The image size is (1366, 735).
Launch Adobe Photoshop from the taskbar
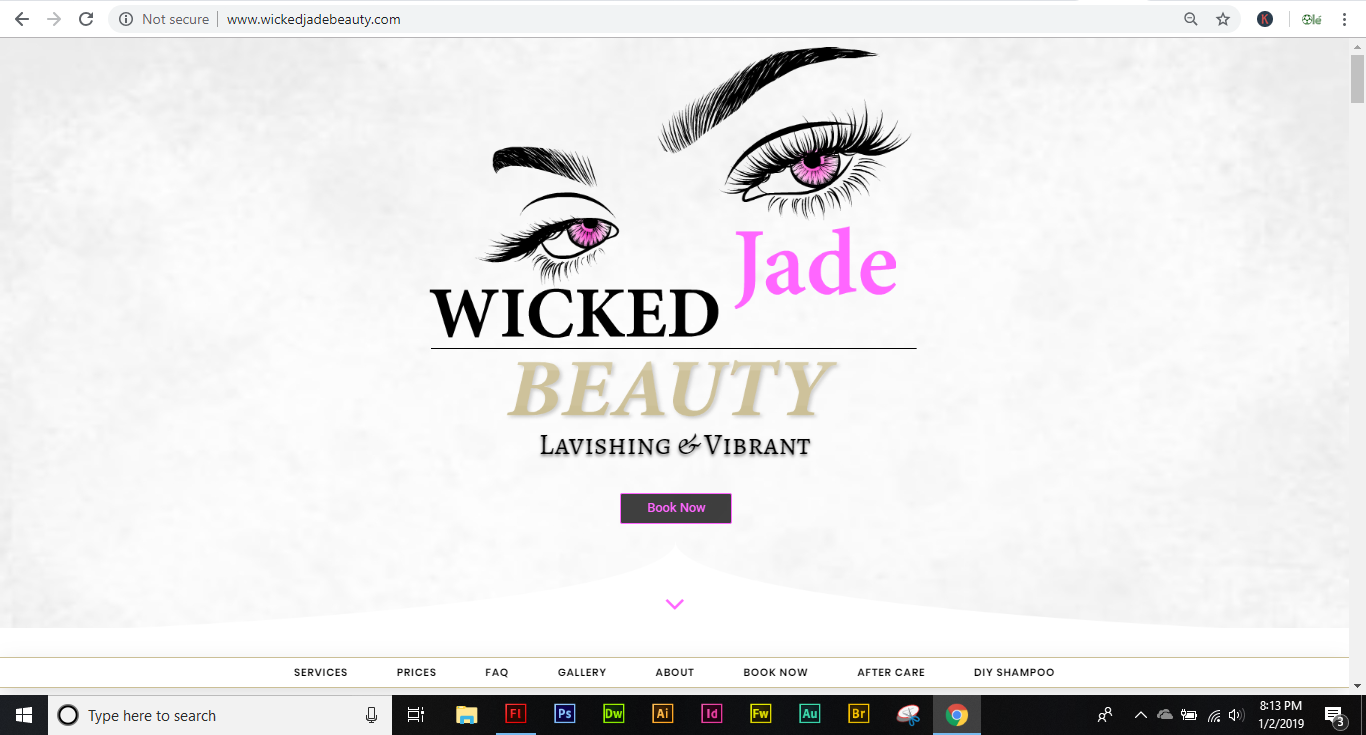[x=564, y=714]
